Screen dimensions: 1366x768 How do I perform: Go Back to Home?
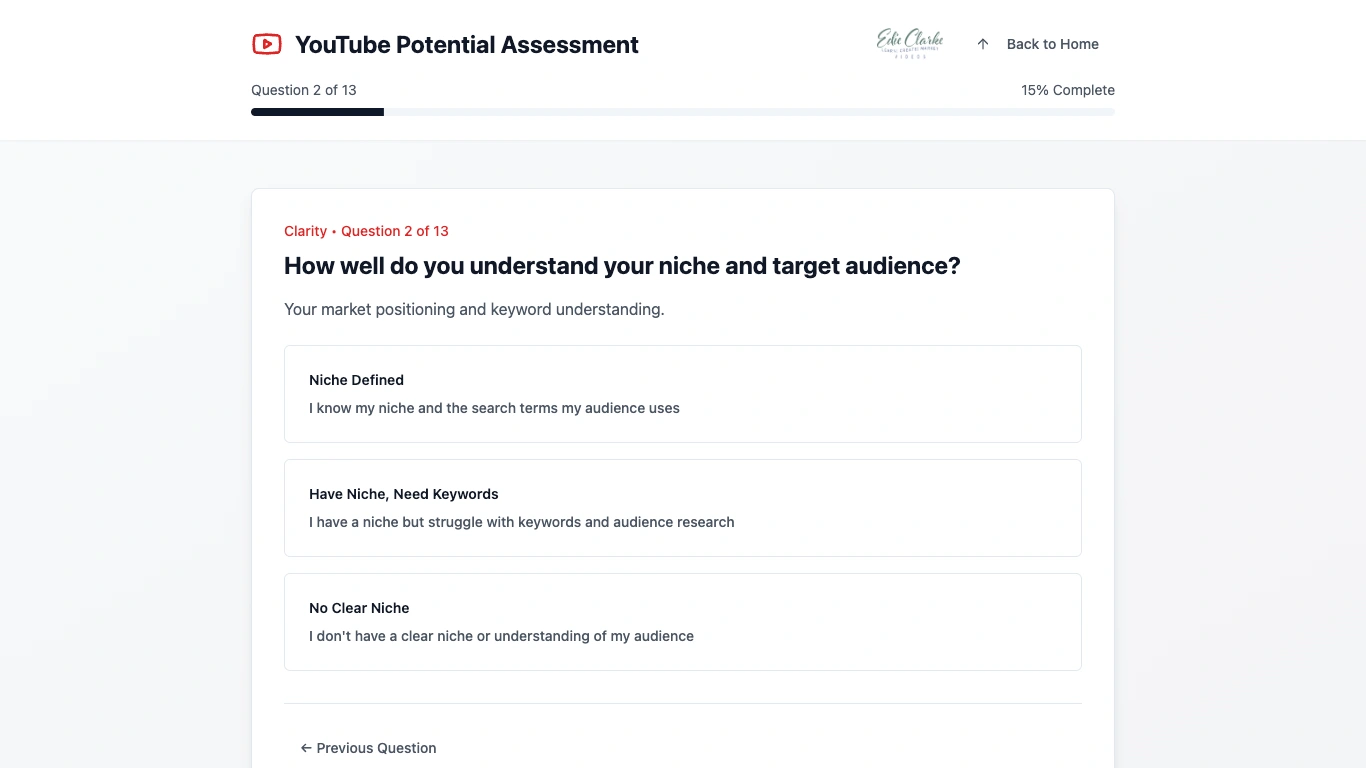pyautogui.click(x=1052, y=44)
